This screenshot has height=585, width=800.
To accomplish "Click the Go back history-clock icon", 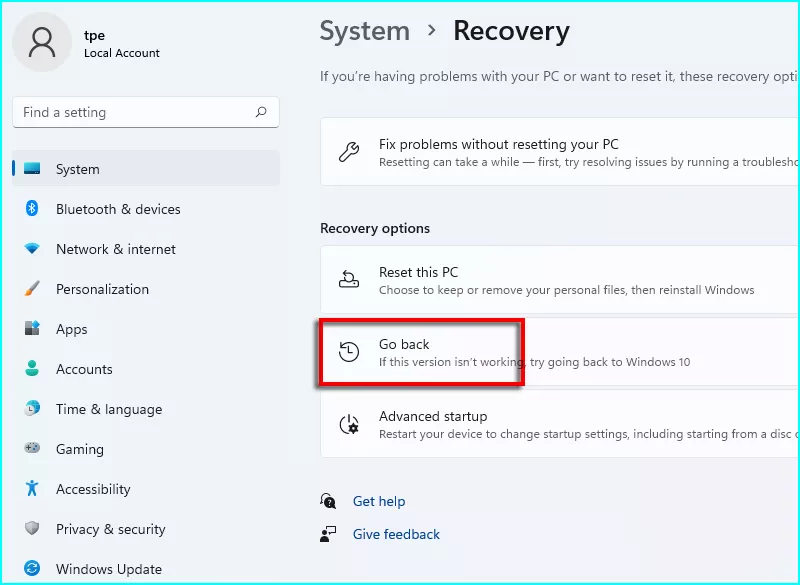I will pyautogui.click(x=349, y=352).
